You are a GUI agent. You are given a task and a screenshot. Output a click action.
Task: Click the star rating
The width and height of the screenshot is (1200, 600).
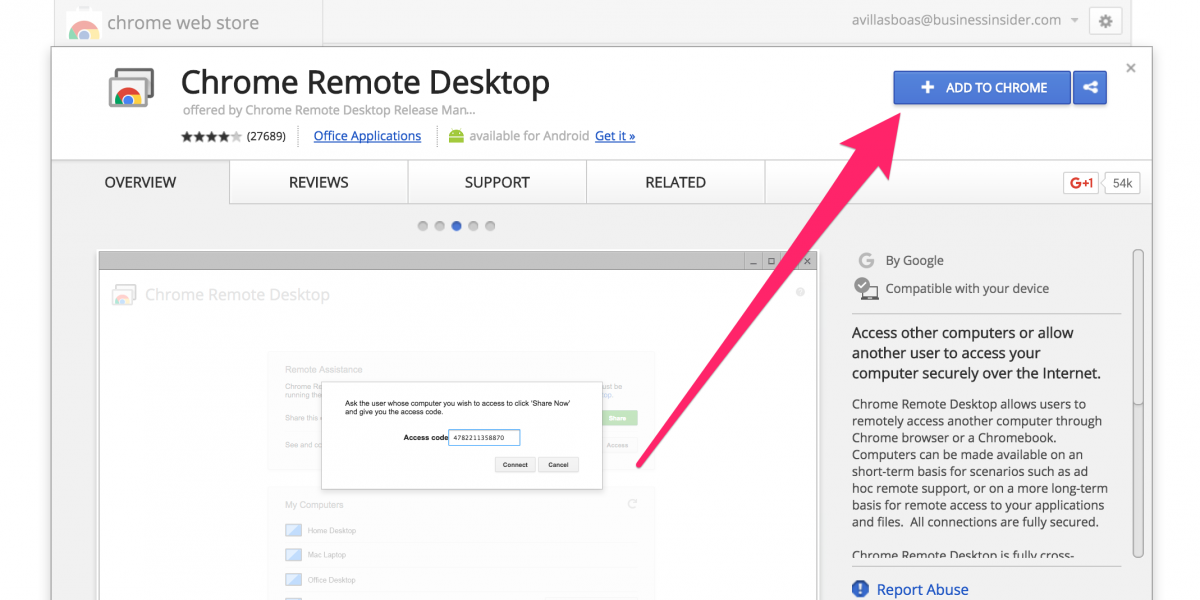point(211,136)
